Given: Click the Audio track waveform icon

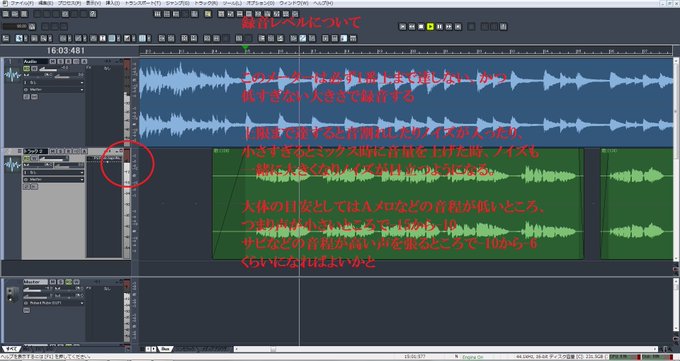Looking at the screenshot, I should coord(13,75).
